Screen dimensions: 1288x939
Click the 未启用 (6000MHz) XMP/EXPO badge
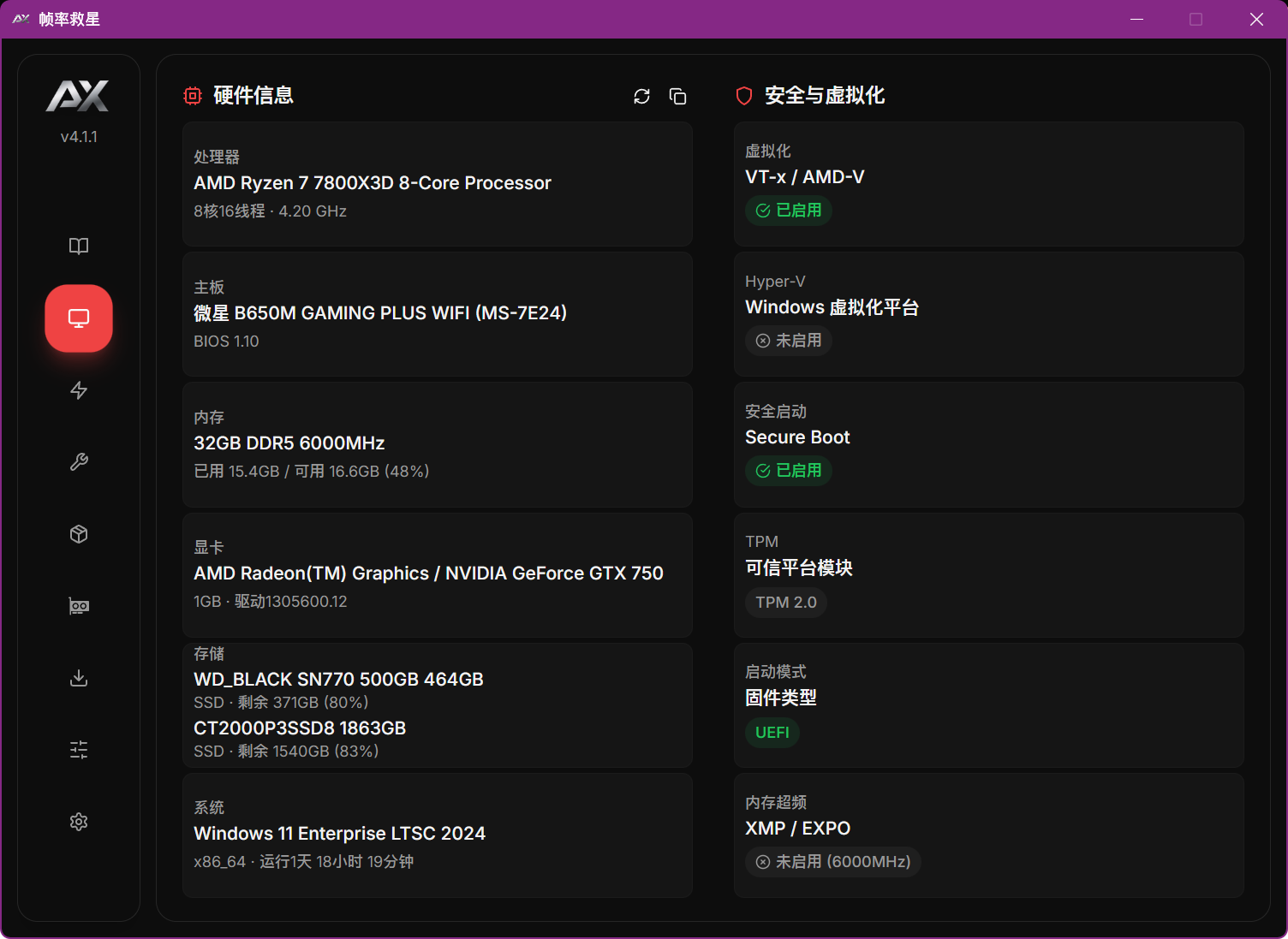(832, 862)
